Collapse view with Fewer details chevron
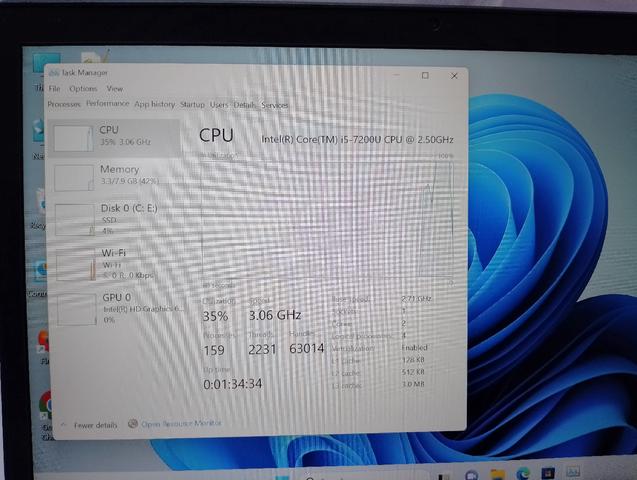This screenshot has height=480, width=637. click(x=63, y=425)
